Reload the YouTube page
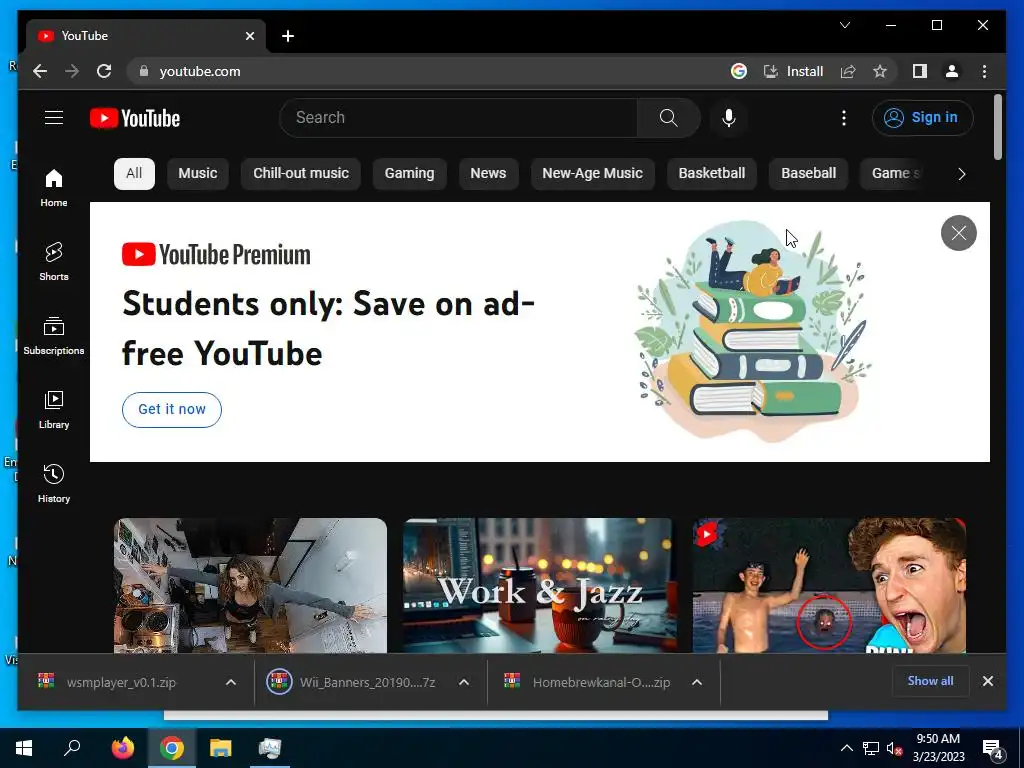This screenshot has width=1024, height=768. coord(104,71)
